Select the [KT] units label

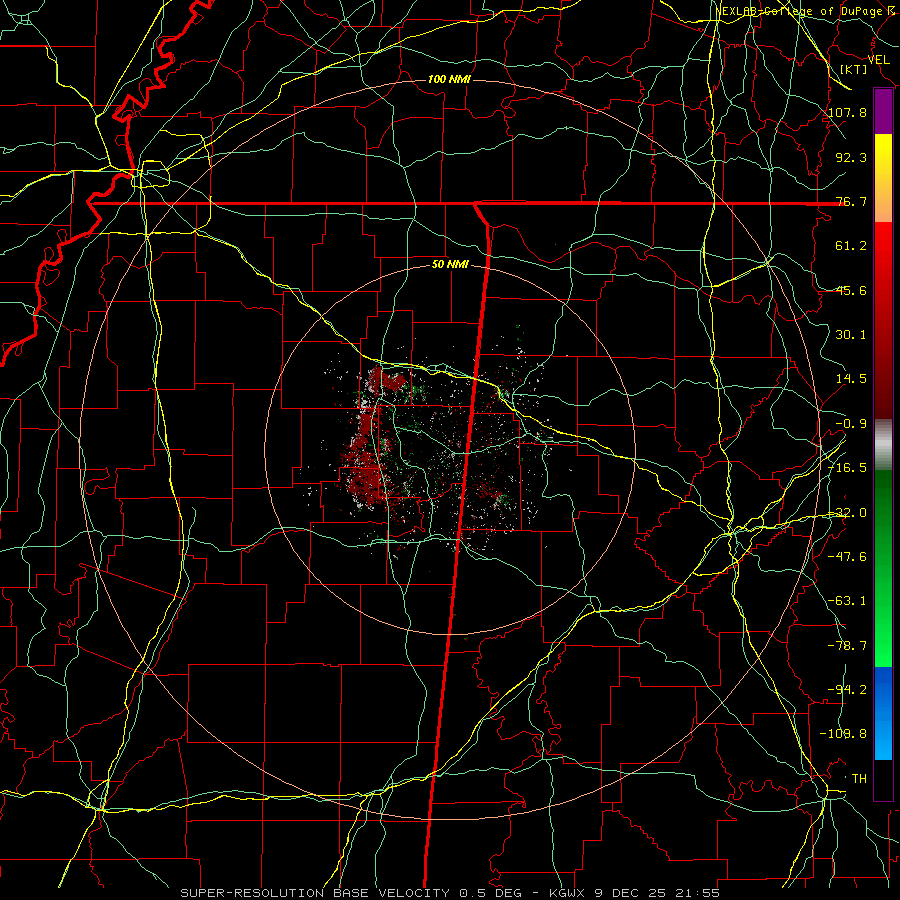[854, 69]
